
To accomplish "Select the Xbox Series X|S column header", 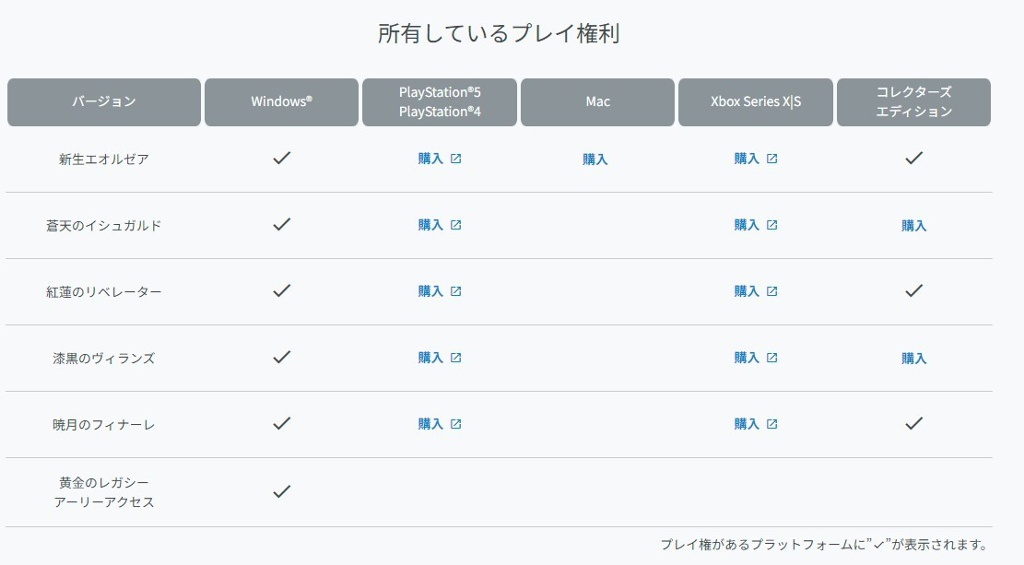I will coord(756,102).
